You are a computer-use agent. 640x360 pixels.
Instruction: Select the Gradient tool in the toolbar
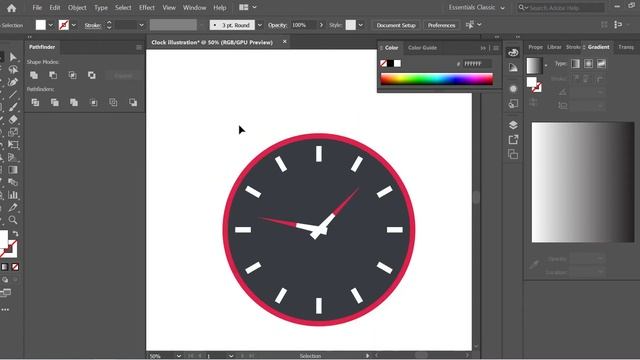(x=13, y=170)
